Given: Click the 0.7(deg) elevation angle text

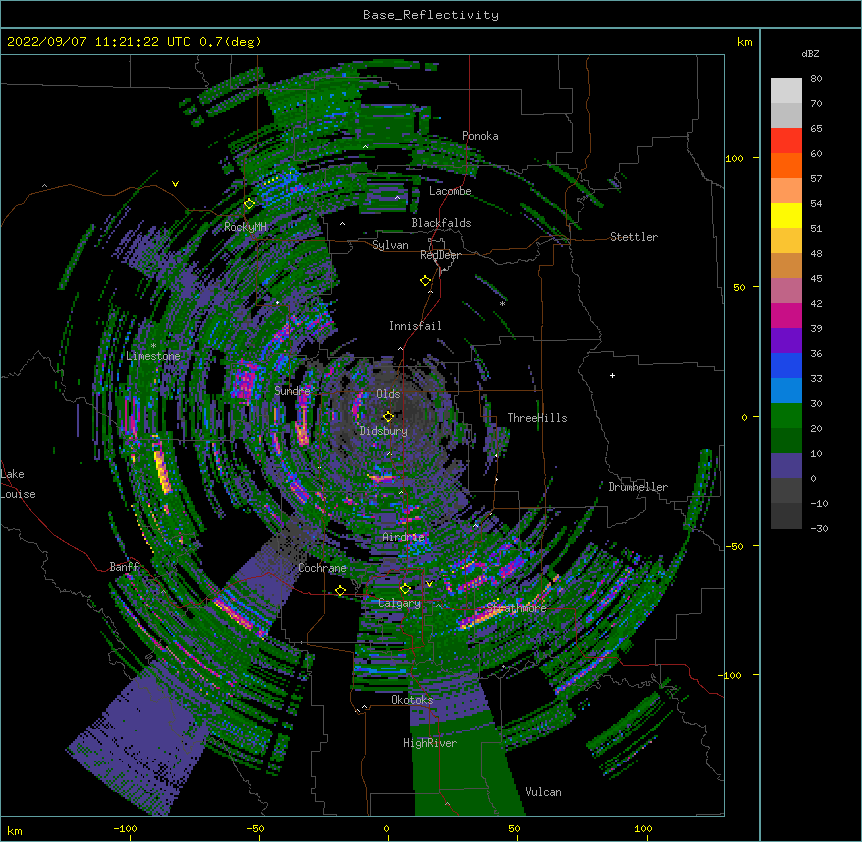Looking at the screenshot, I should tap(230, 42).
